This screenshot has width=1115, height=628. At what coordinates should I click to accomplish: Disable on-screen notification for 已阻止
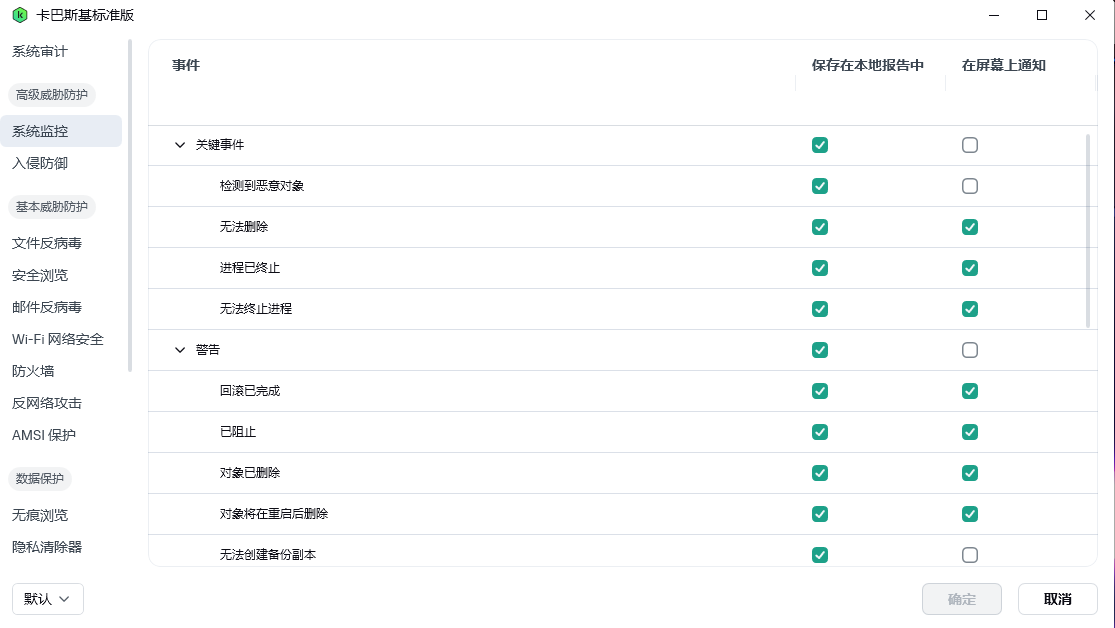tap(970, 432)
